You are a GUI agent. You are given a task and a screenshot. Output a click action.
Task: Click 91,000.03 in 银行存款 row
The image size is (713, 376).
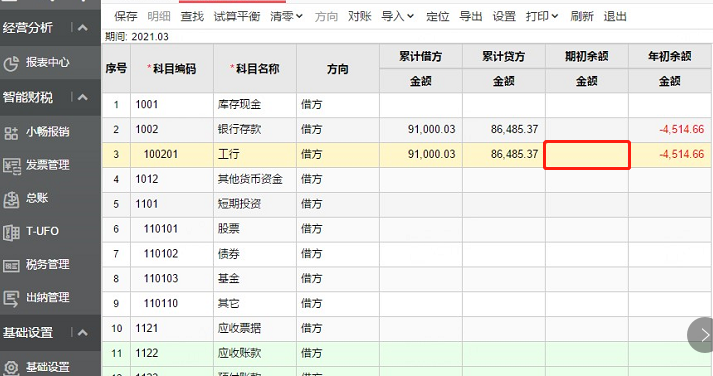pyautogui.click(x=432, y=130)
